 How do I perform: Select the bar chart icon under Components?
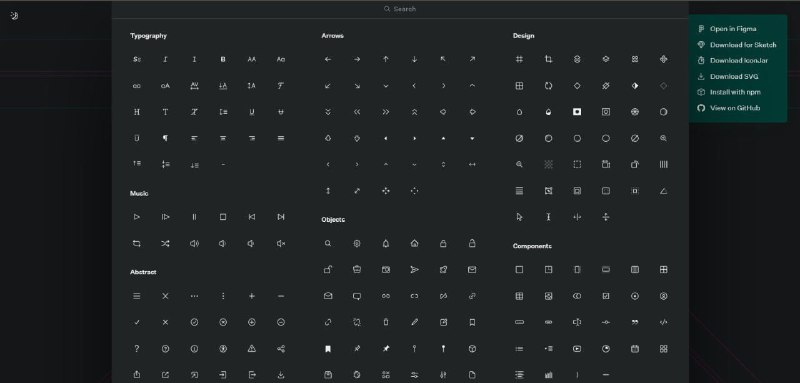point(548,375)
